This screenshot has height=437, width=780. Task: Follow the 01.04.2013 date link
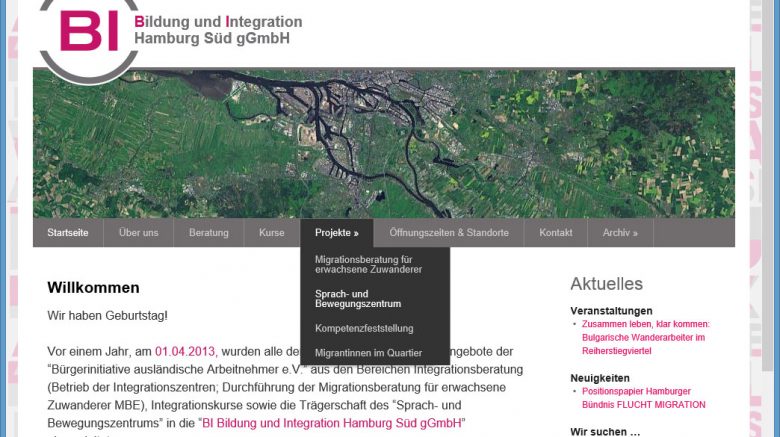click(186, 351)
